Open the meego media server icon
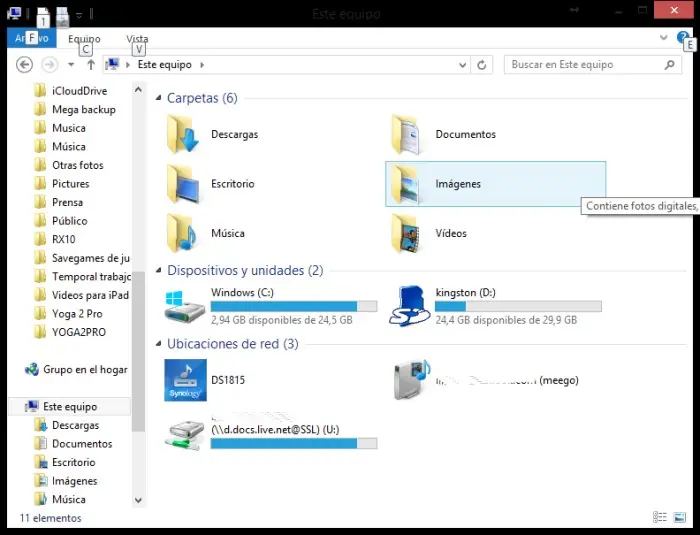Image resolution: width=700 pixels, height=535 pixels. 412,379
